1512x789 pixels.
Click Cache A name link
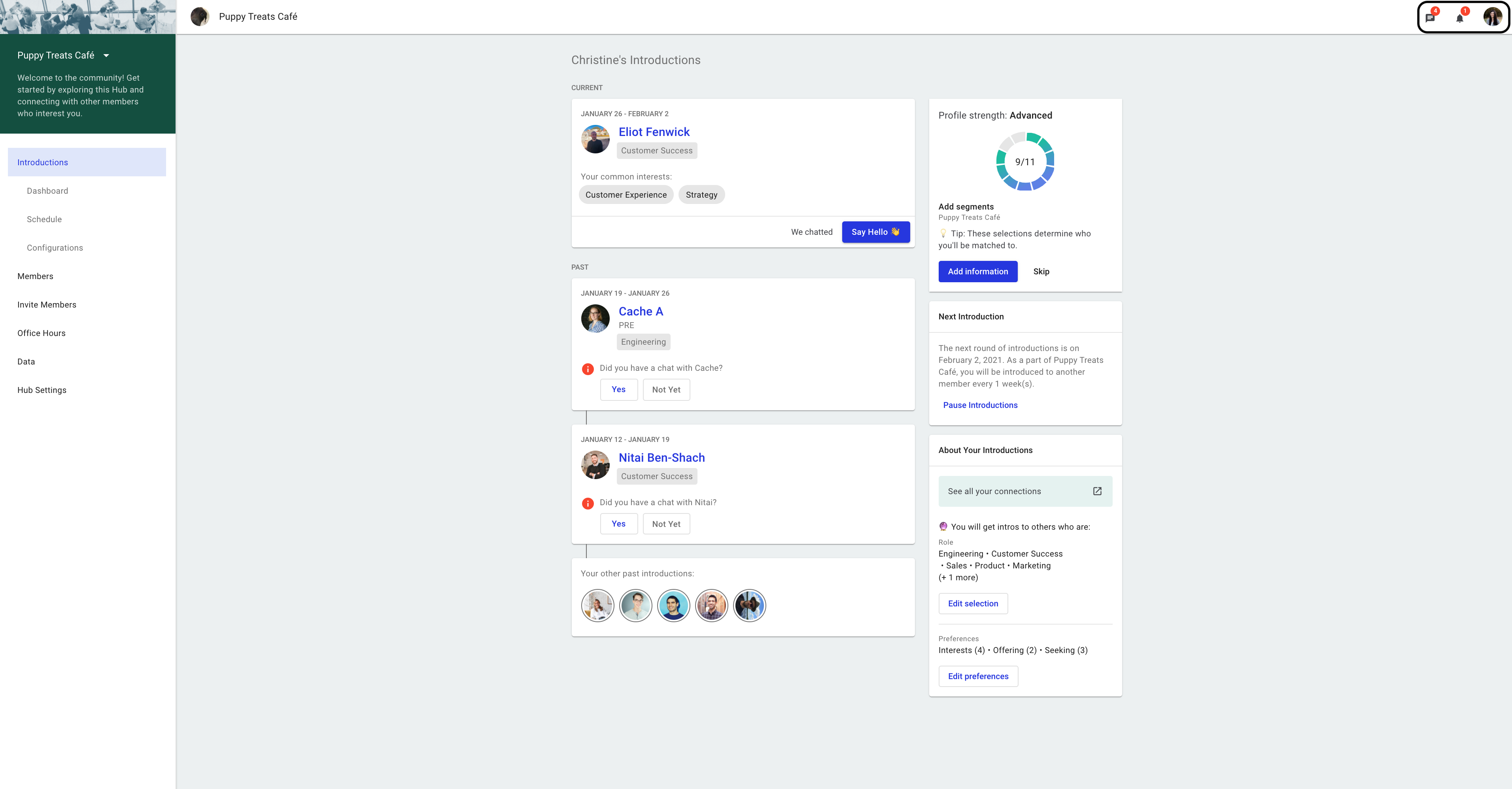point(641,311)
